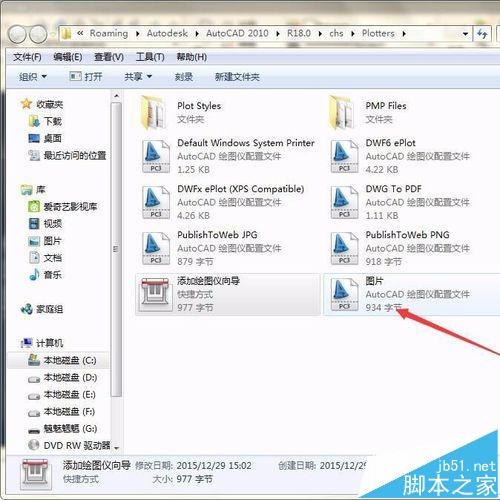Navigate to R18.0 in the breadcrumb
The height and width of the screenshot is (500, 500).
(299, 33)
